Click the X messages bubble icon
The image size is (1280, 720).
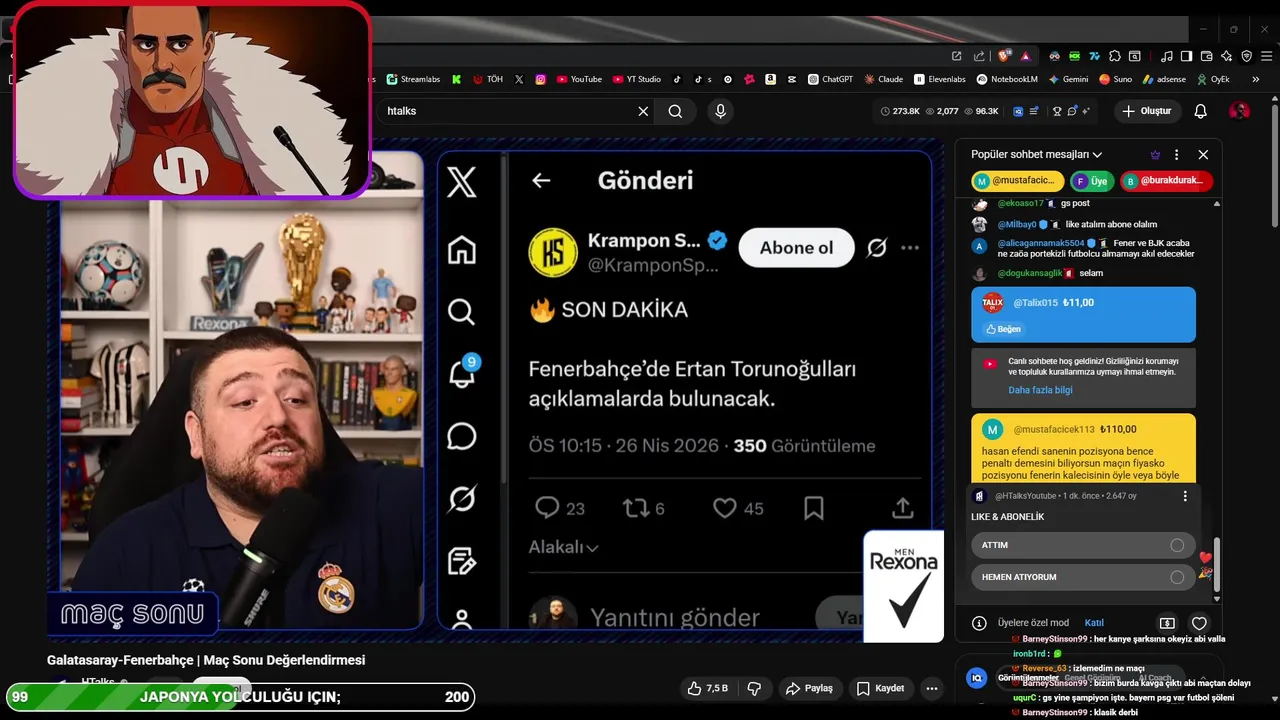461,437
